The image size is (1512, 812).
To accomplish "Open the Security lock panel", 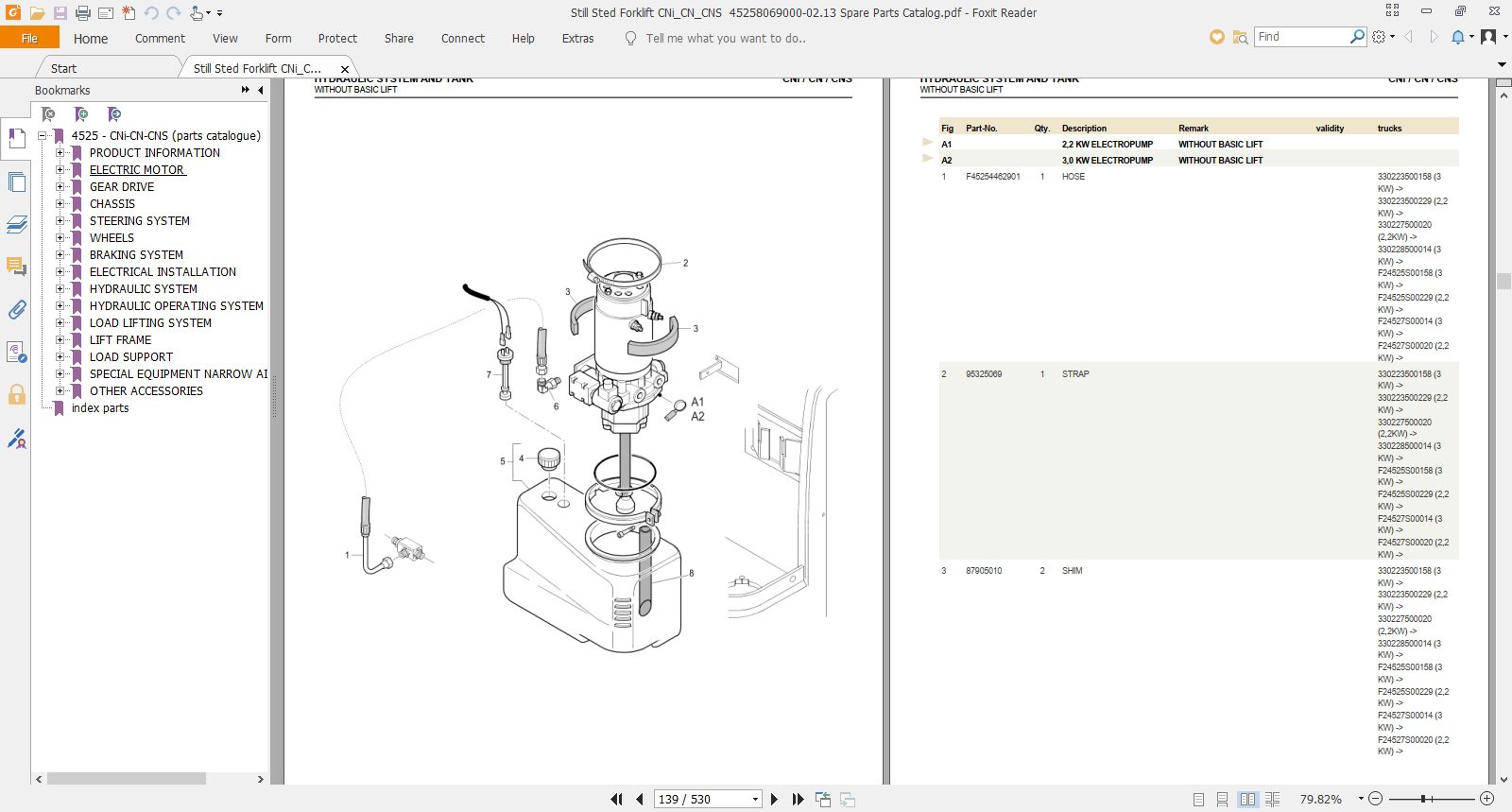I will point(16,395).
